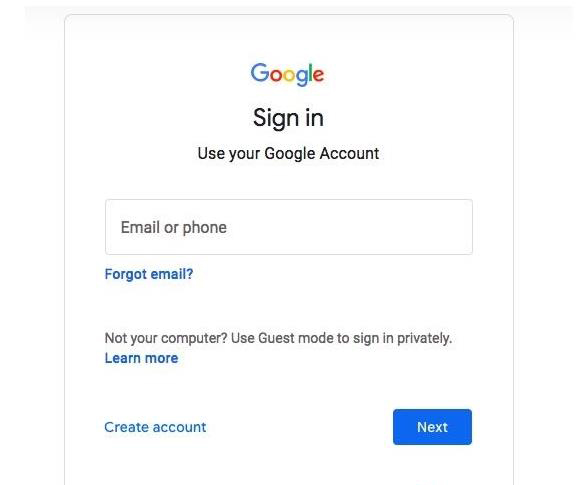Click the green 'l' in Google logo
Image resolution: width=582 pixels, height=485 pixels.
click(310, 72)
